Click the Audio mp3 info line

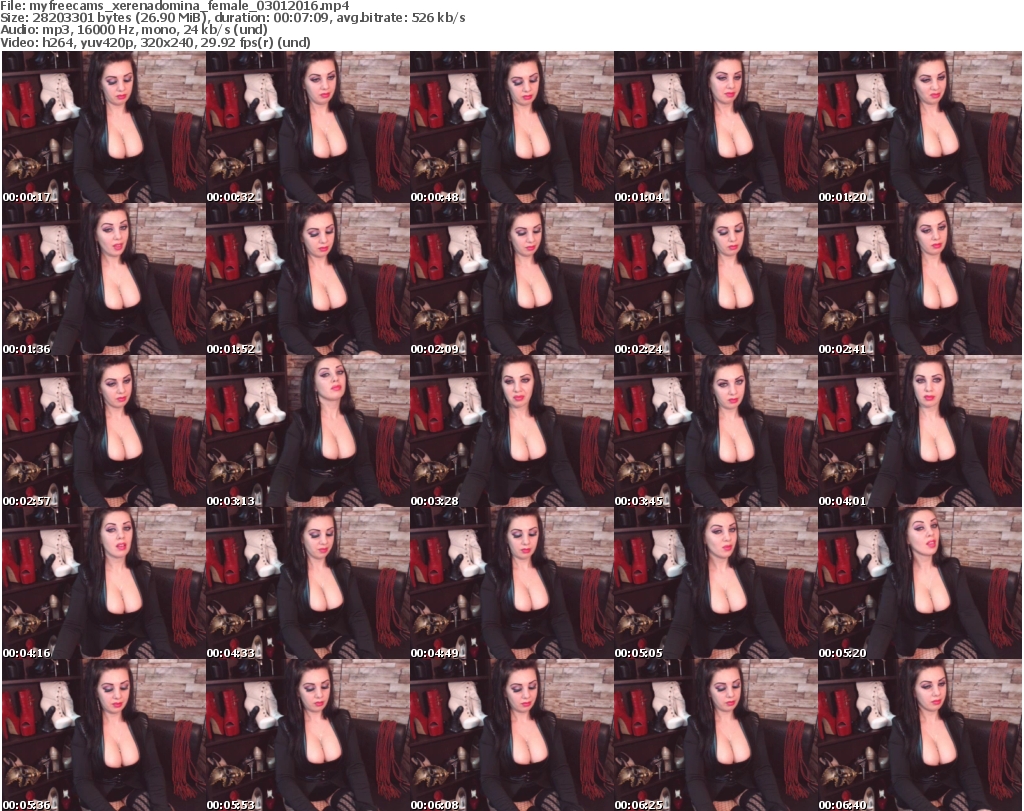point(134,29)
